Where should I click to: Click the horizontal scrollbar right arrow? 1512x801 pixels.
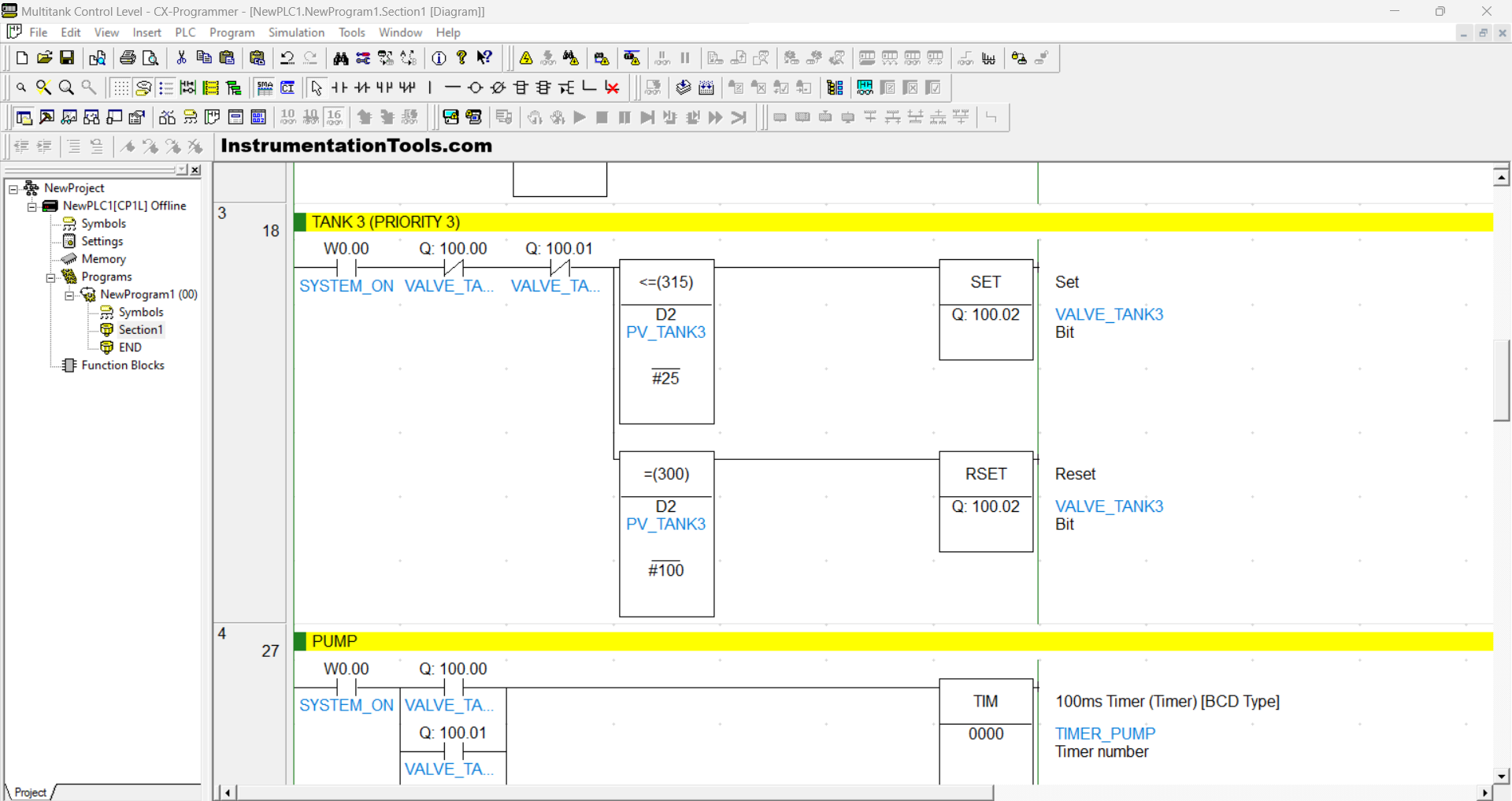pos(1485,792)
